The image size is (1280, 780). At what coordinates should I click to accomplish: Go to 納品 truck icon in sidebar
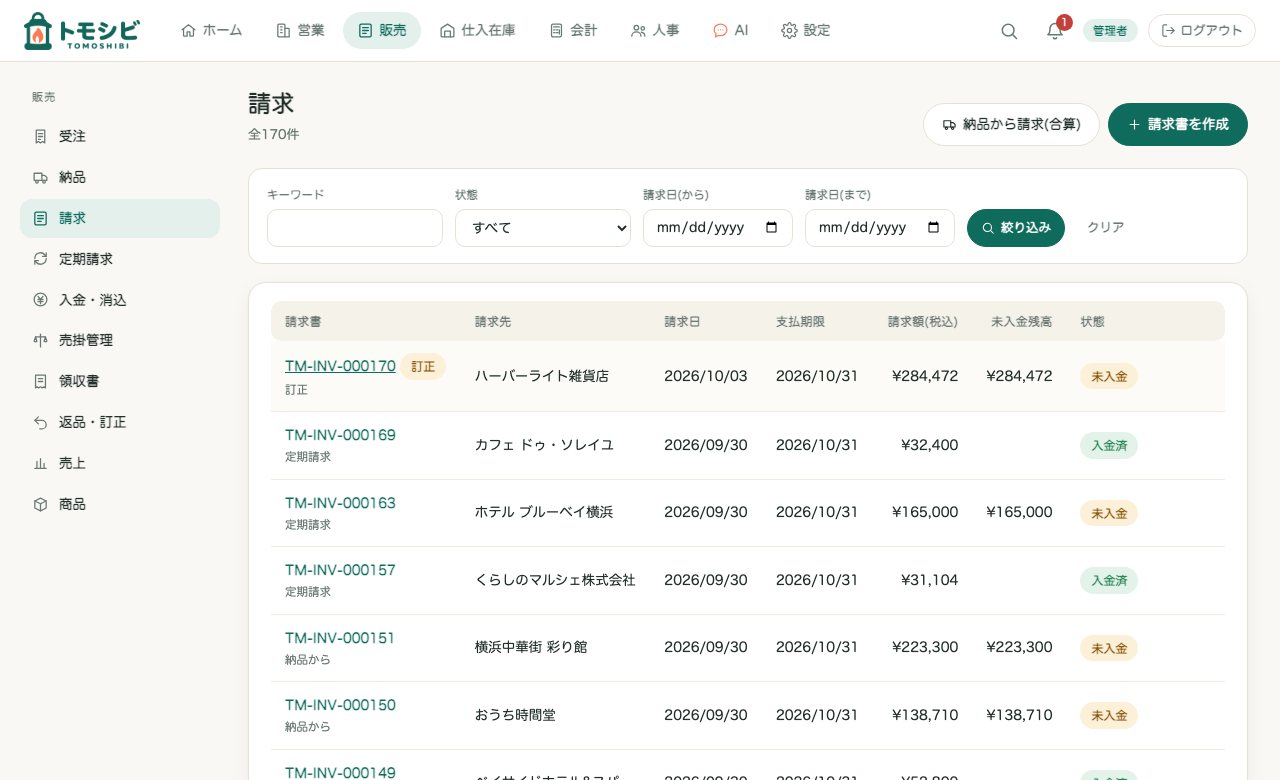[40, 177]
